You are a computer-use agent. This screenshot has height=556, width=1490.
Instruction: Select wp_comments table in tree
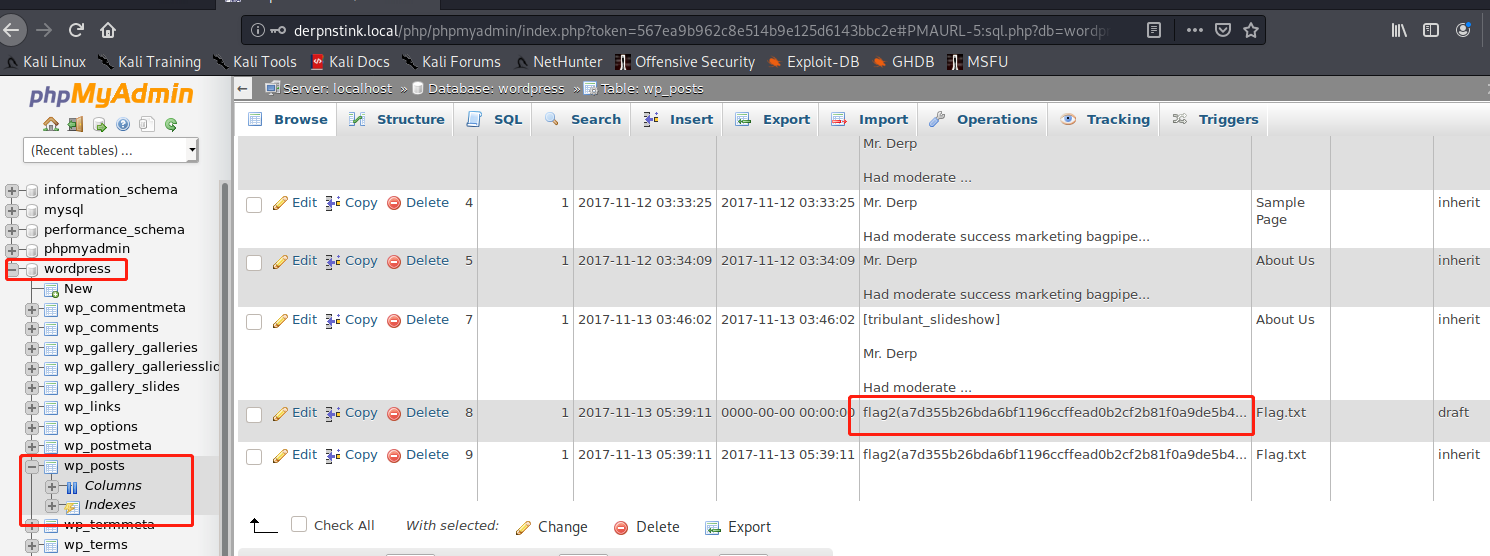pos(111,328)
